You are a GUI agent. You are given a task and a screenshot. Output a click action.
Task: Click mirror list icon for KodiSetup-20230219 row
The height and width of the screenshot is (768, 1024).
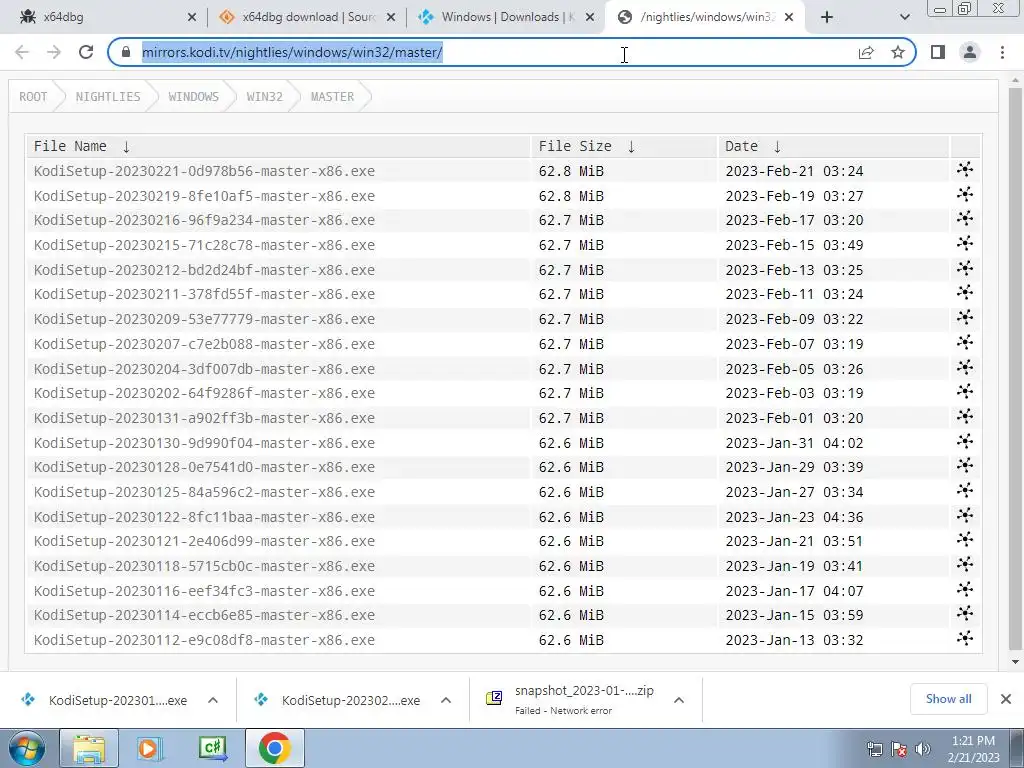tap(965, 195)
